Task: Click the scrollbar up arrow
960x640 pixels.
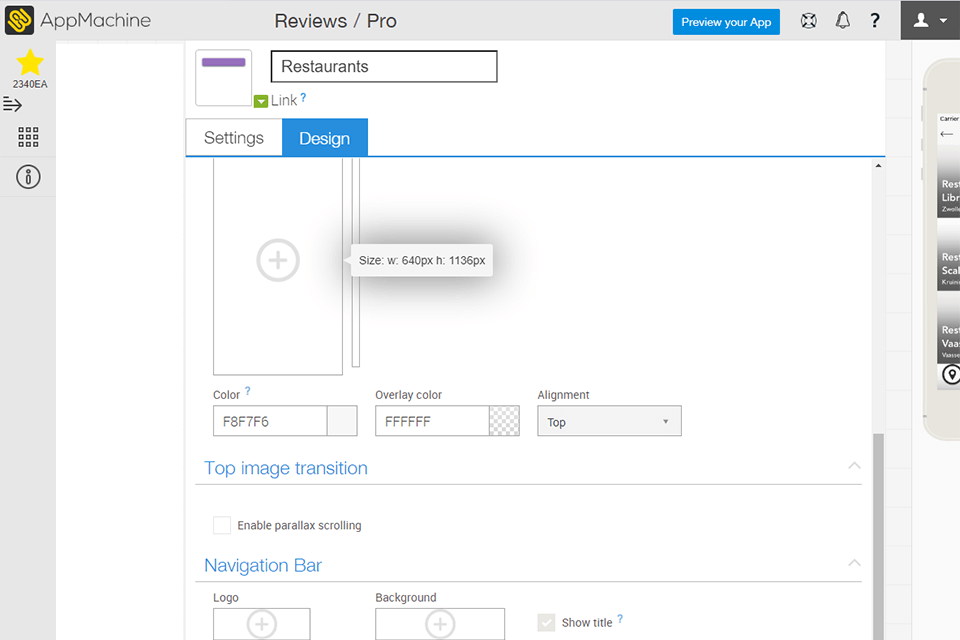Action: 878,166
